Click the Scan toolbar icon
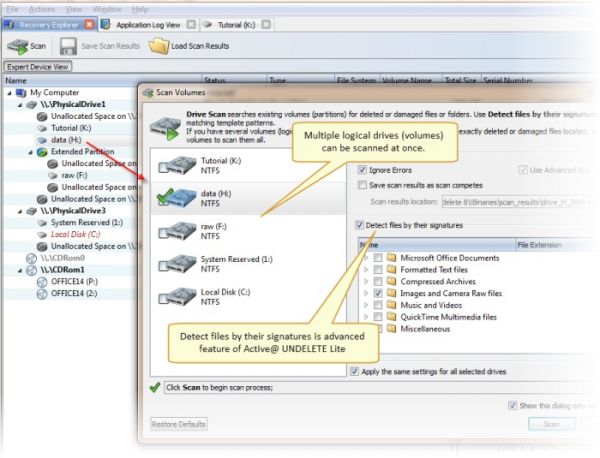600x458 pixels. pos(17,46)
